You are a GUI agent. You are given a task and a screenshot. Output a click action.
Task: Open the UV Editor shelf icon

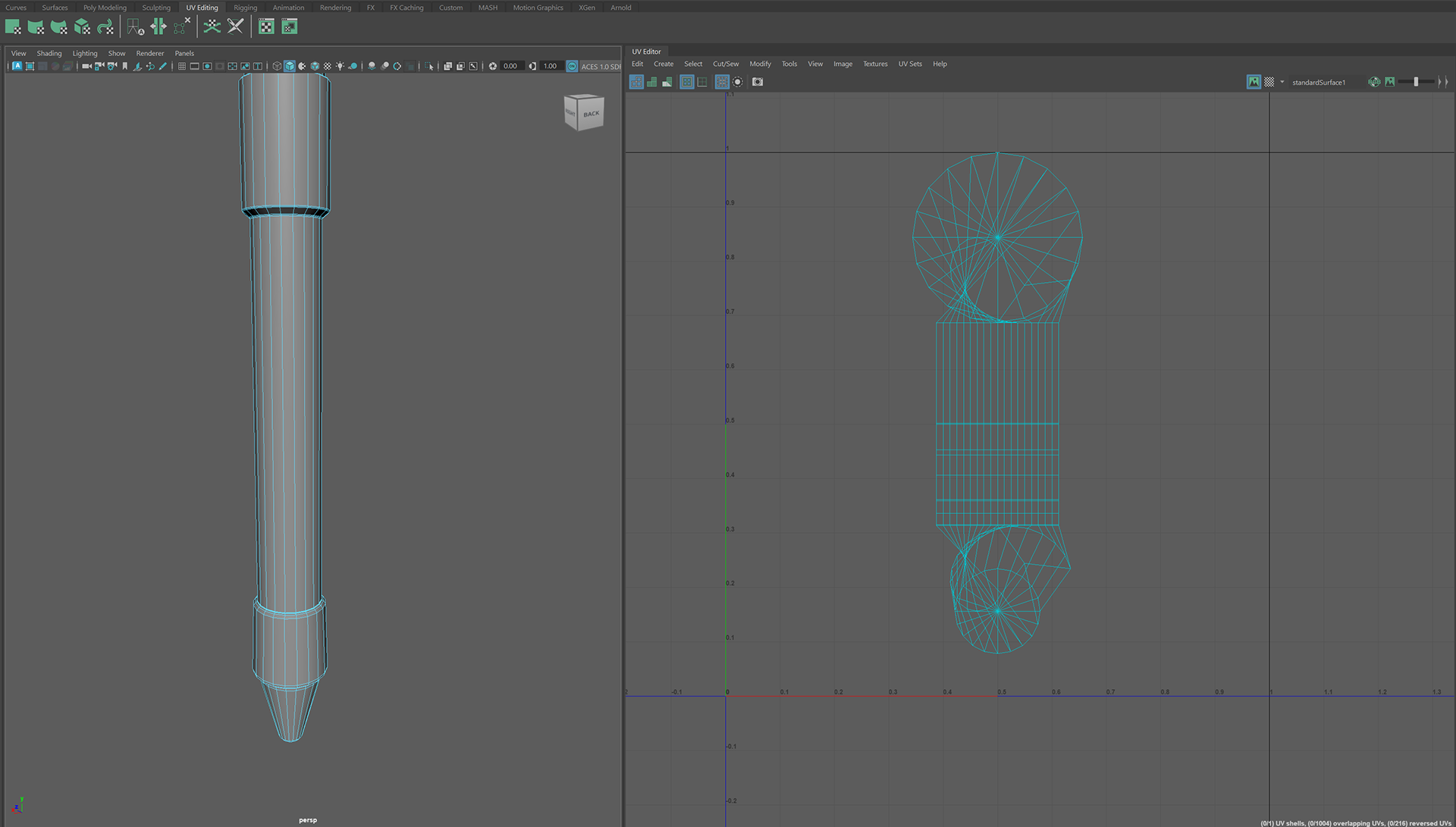pyautogui.click(x=266, y=27)
